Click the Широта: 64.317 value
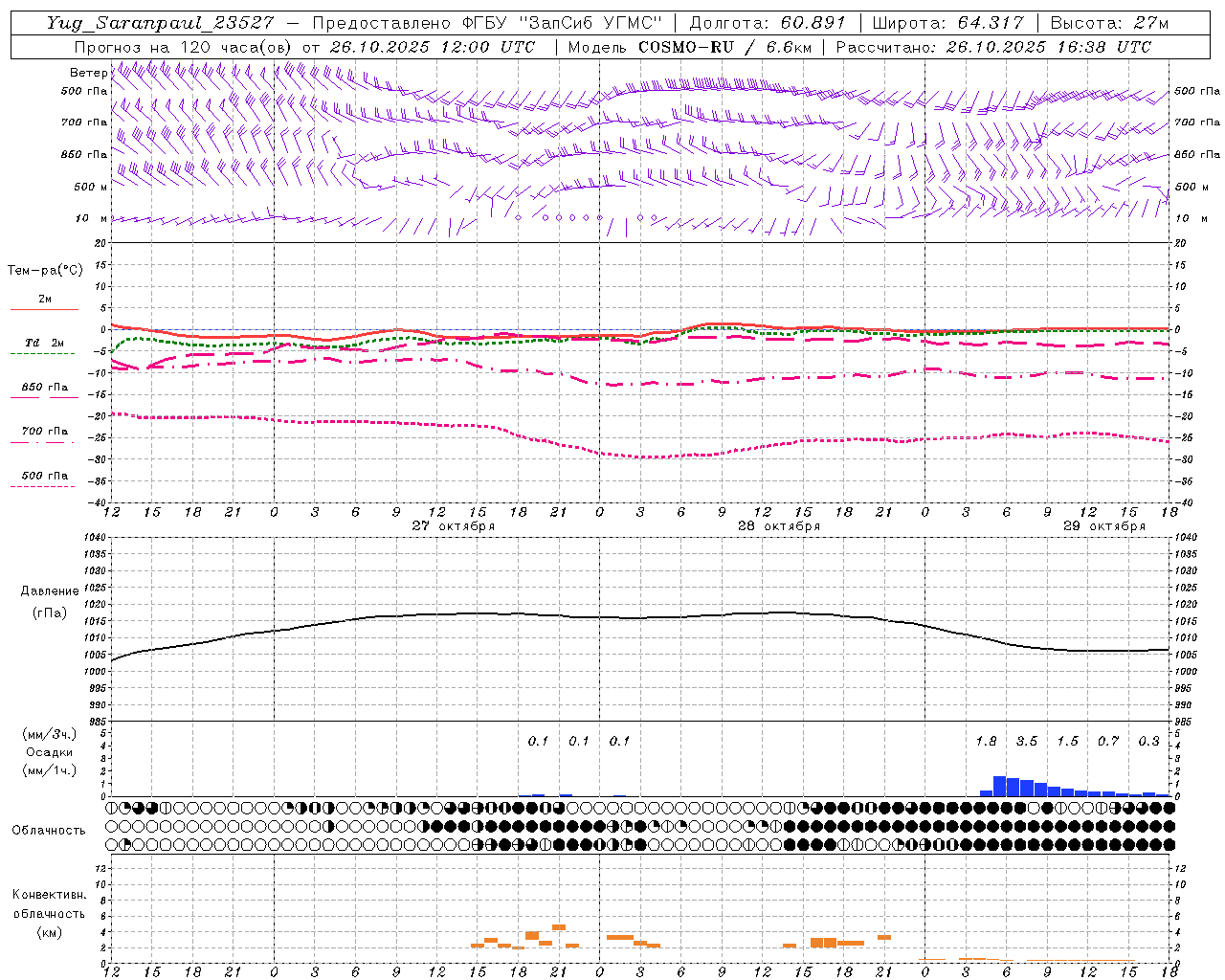Image resolution: width=1225 pixels, height=980 pixels. [x=948, y=23]
